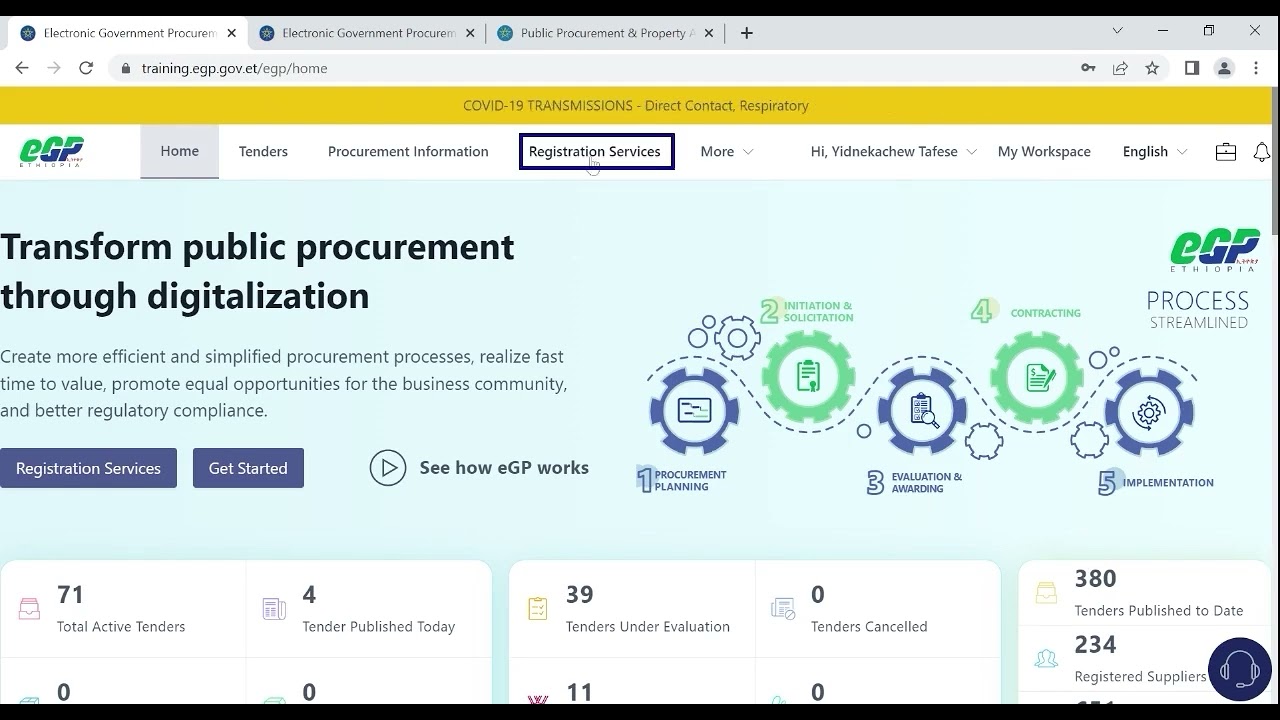Open a new browser tab

pyautogui.click(x=746, y=33)
